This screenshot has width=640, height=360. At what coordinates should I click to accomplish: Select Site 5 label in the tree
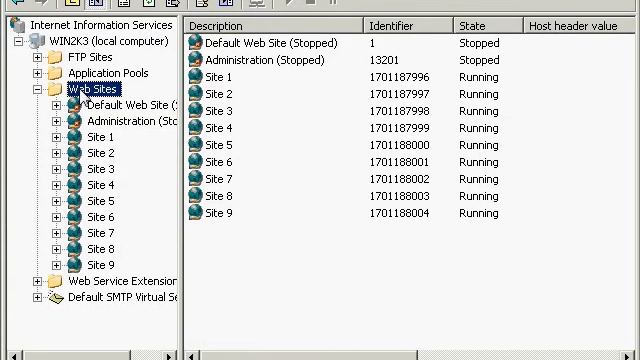pos(101,201)
